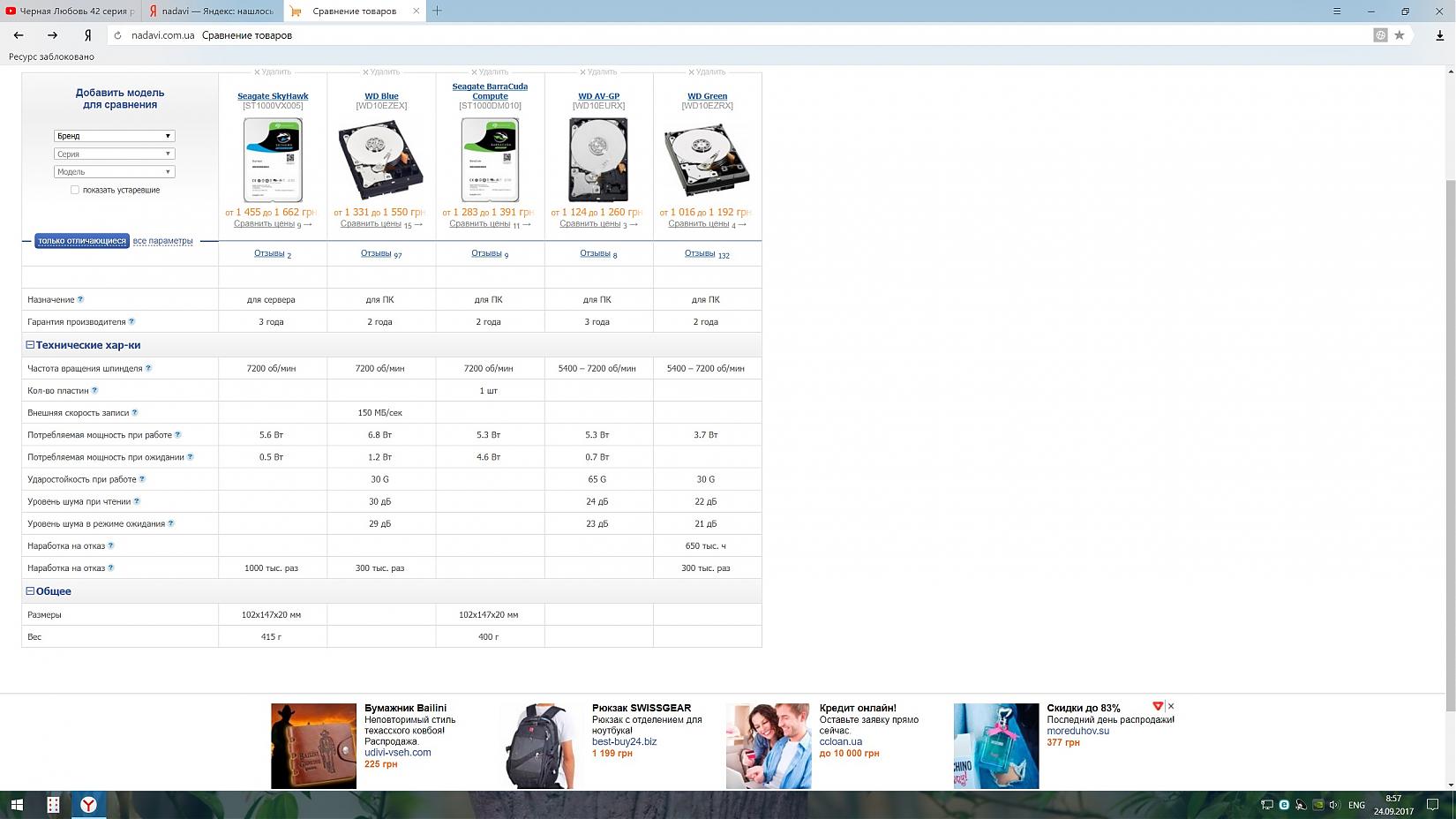
Task: Open the WD Green product link
Action: point(707,96)
